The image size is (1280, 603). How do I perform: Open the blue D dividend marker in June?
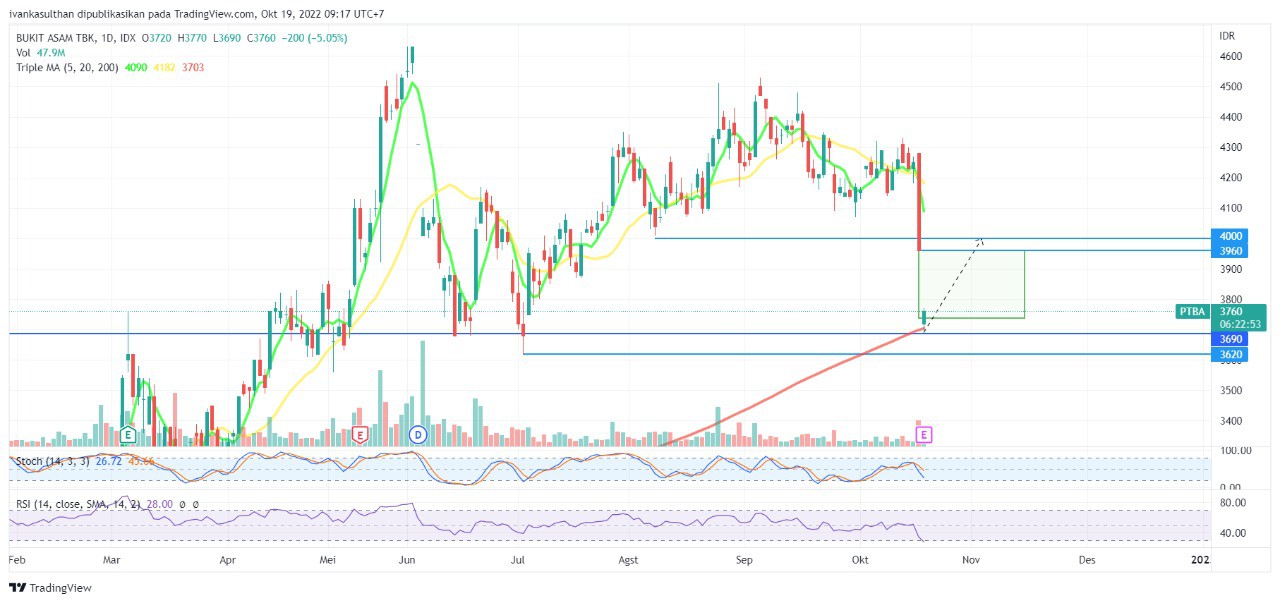[x=418, y=435]
